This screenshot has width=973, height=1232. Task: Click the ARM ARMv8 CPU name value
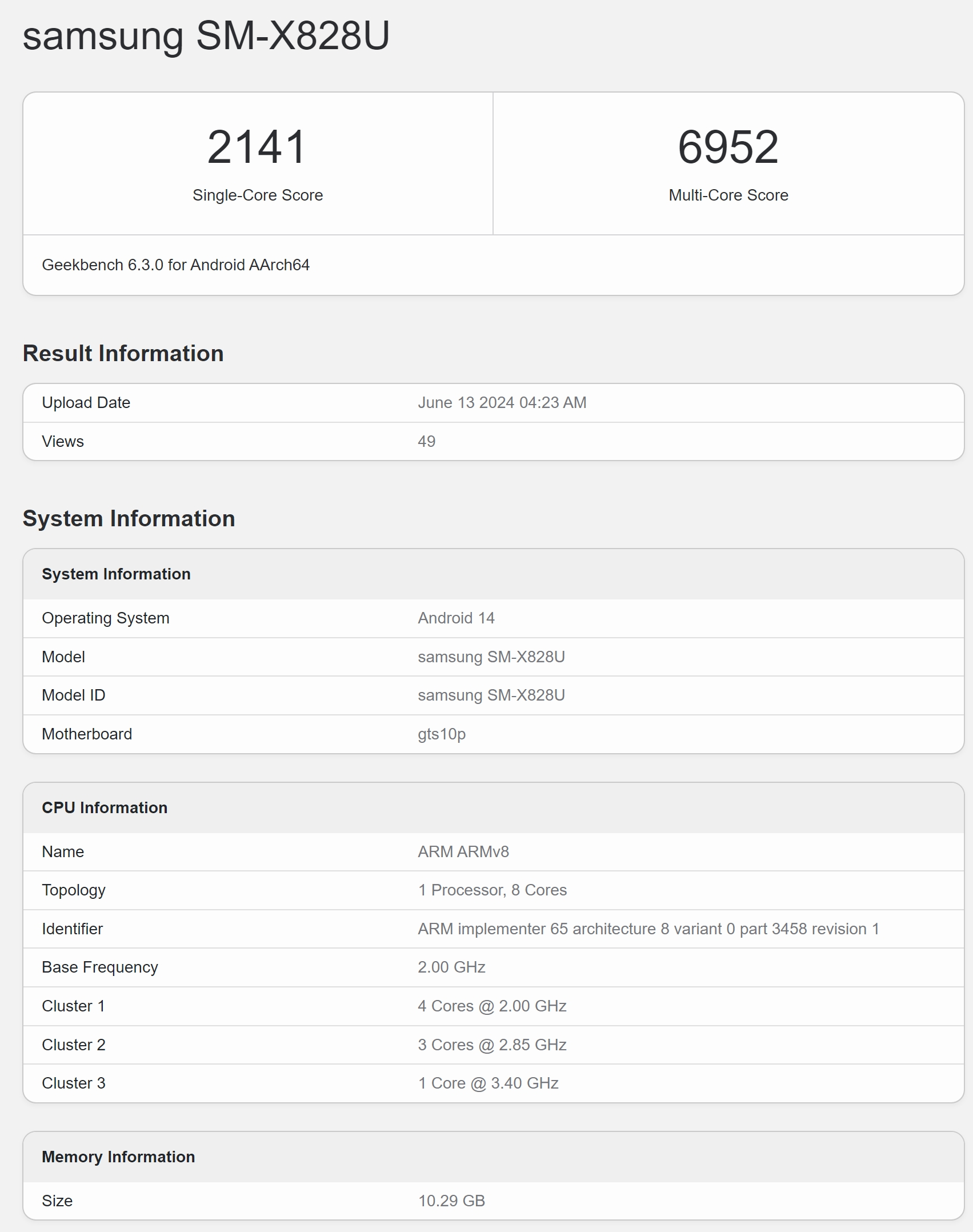[463, 852]
